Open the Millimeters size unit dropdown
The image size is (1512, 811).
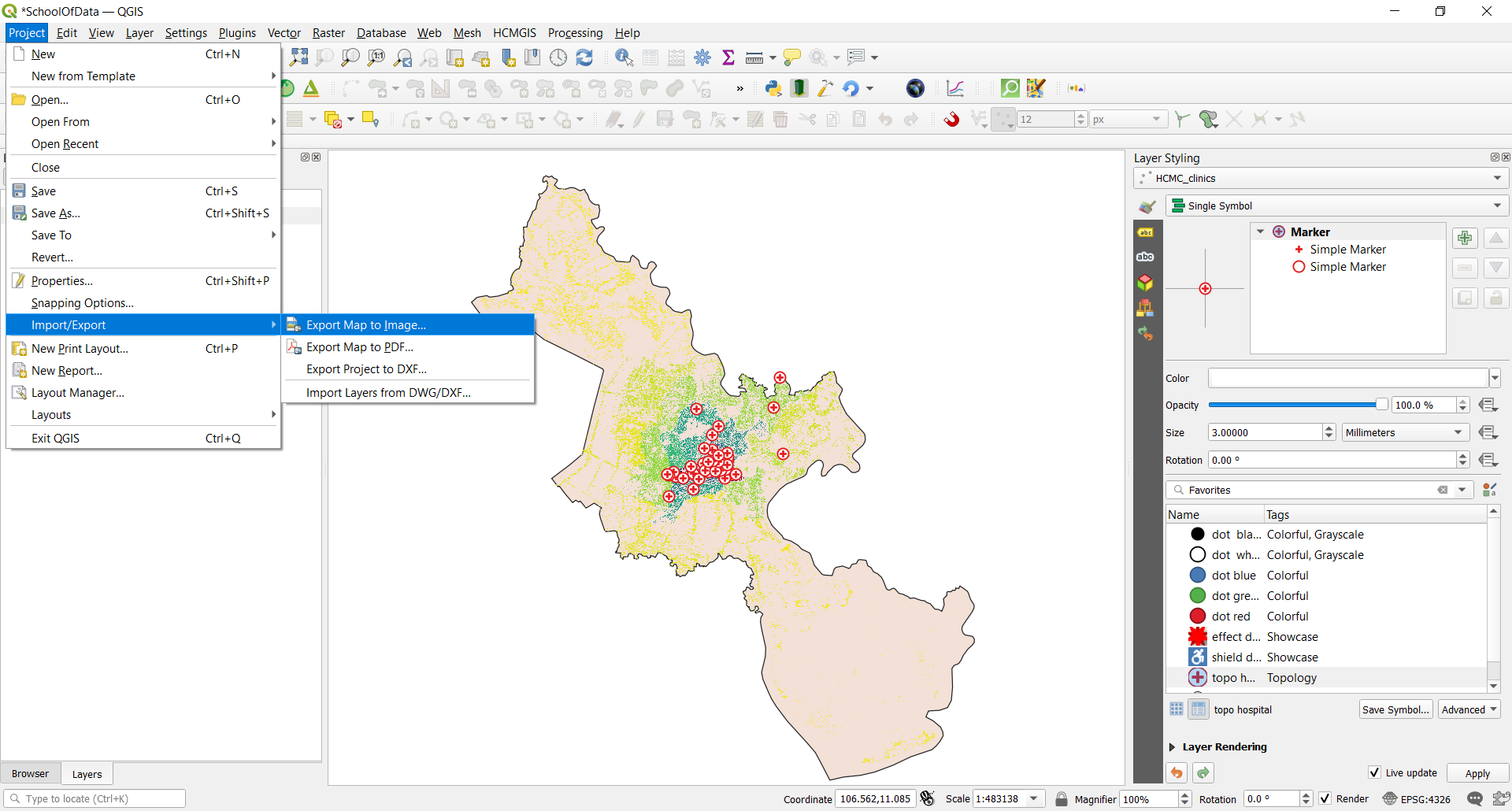coord(1404,432)
